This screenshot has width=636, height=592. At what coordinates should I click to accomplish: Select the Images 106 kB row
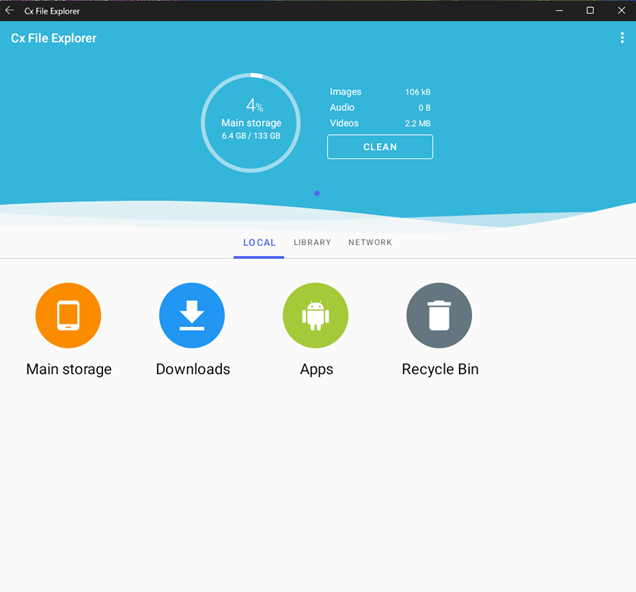pos(380,92)
